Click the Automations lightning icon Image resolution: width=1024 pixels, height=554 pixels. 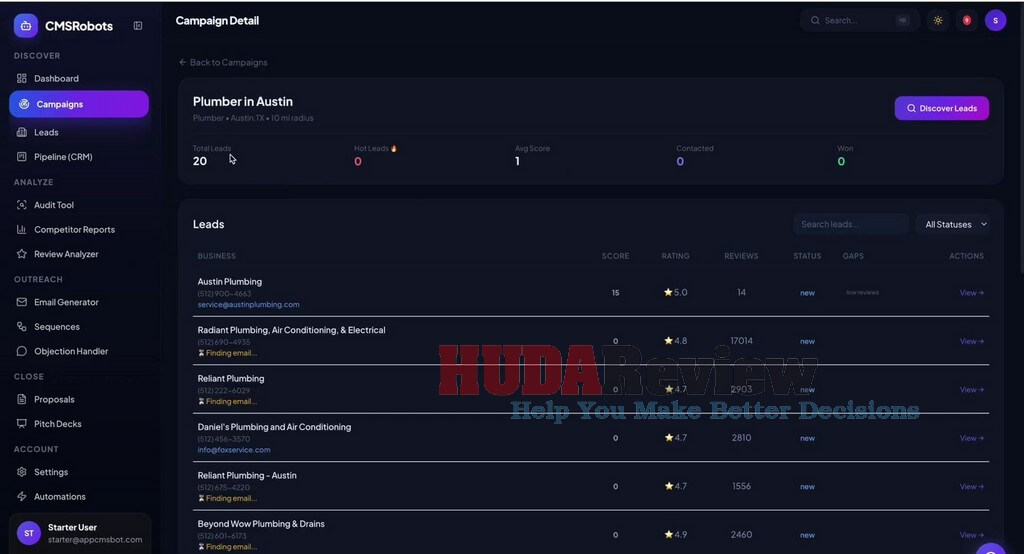[22, 497]
